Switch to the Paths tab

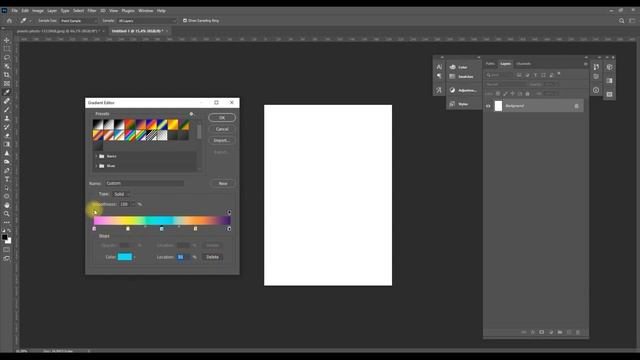point(490,64)
